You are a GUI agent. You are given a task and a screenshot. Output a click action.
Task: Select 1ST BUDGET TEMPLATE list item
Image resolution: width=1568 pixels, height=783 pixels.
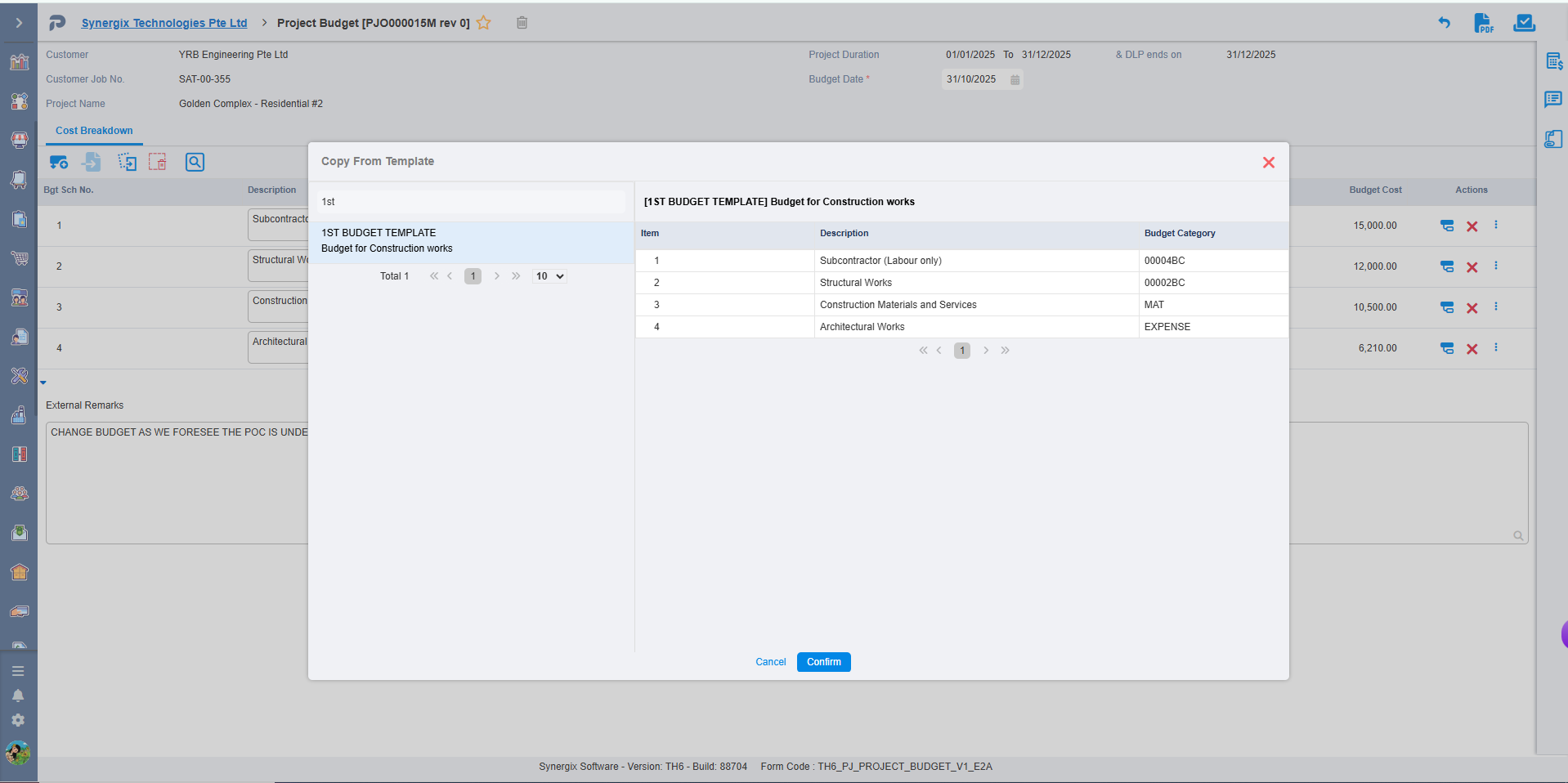[x=471, y=240]
